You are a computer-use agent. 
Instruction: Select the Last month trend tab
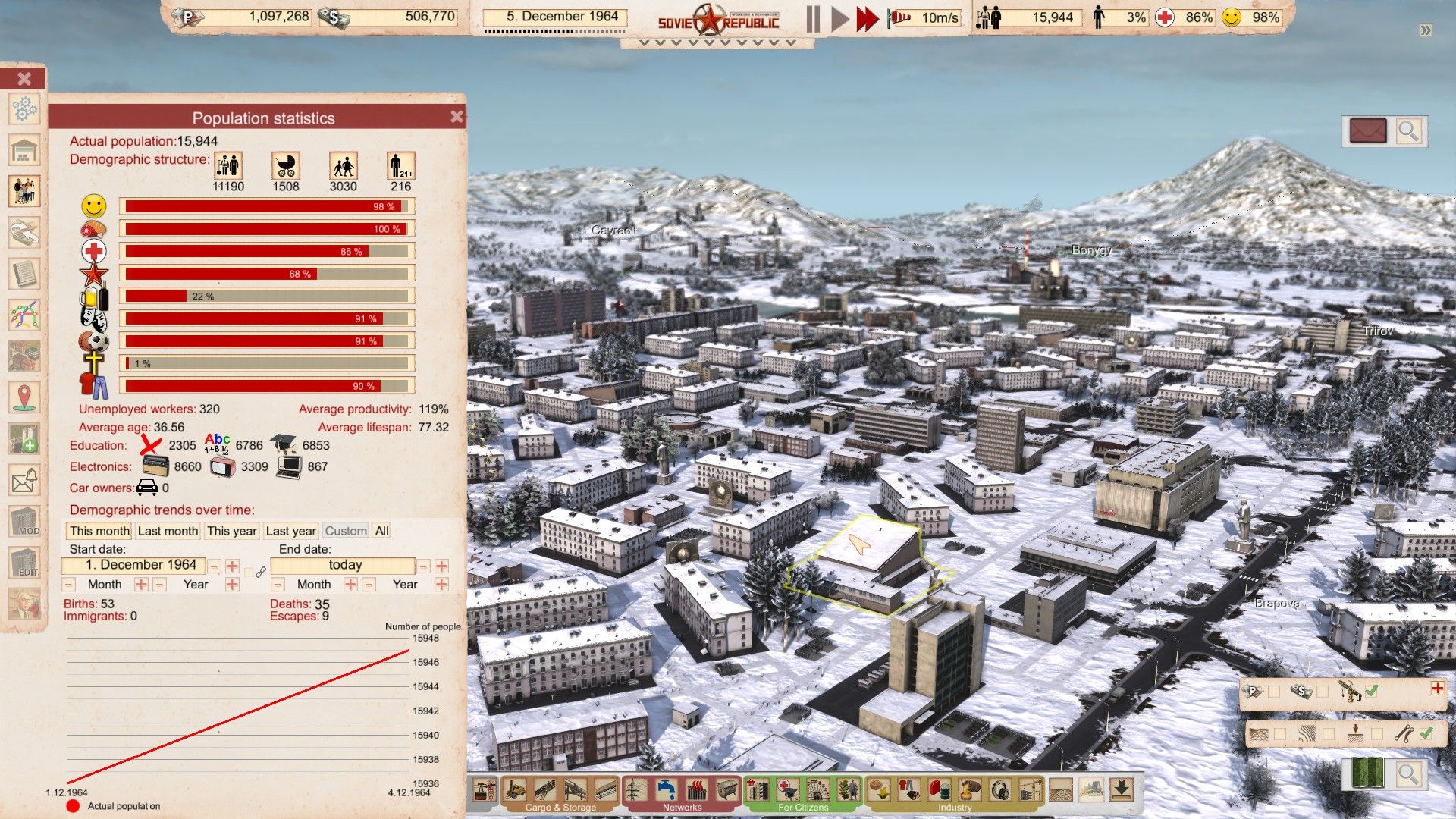point(168,531)
